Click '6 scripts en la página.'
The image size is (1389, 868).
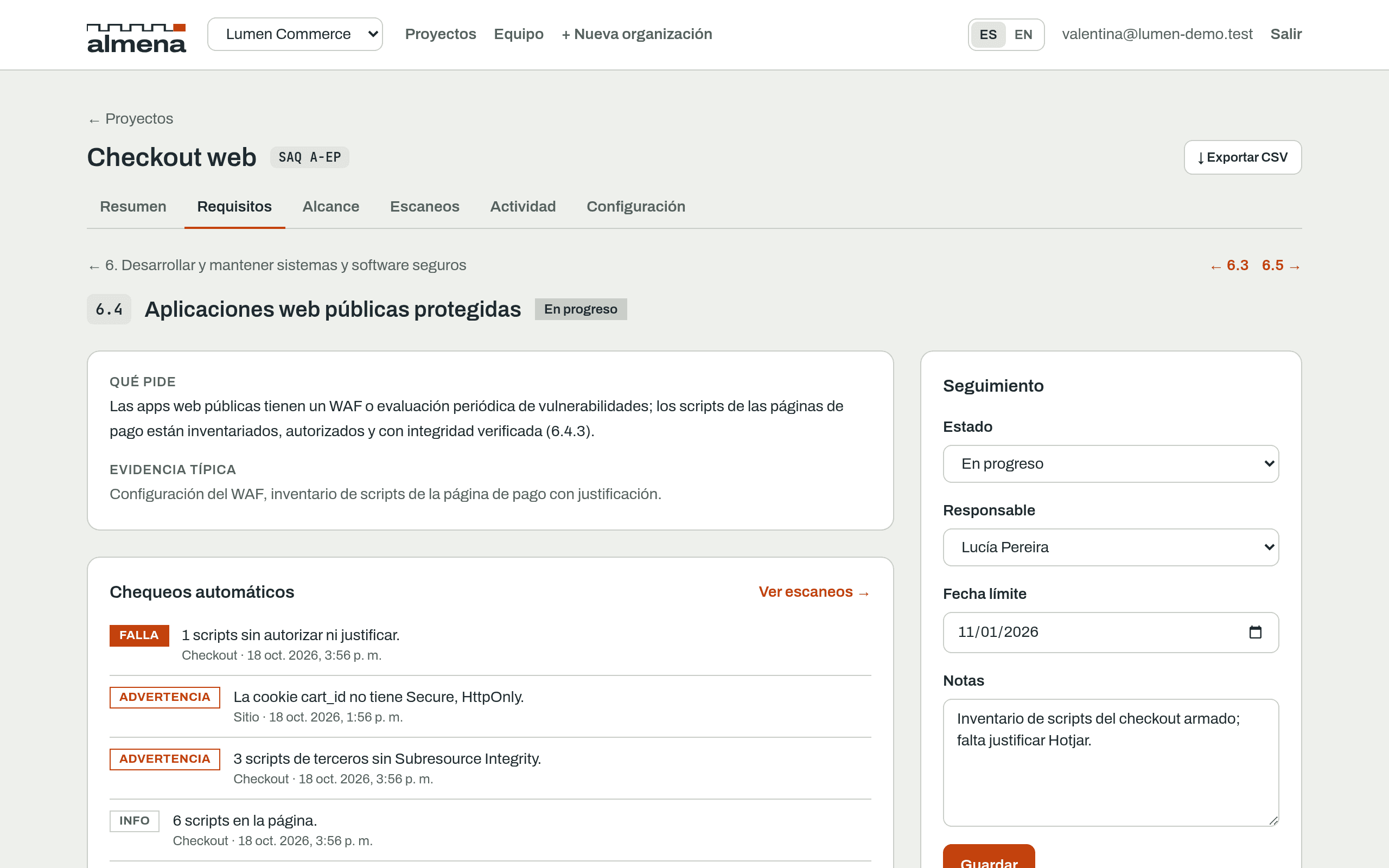pos(245,820)
